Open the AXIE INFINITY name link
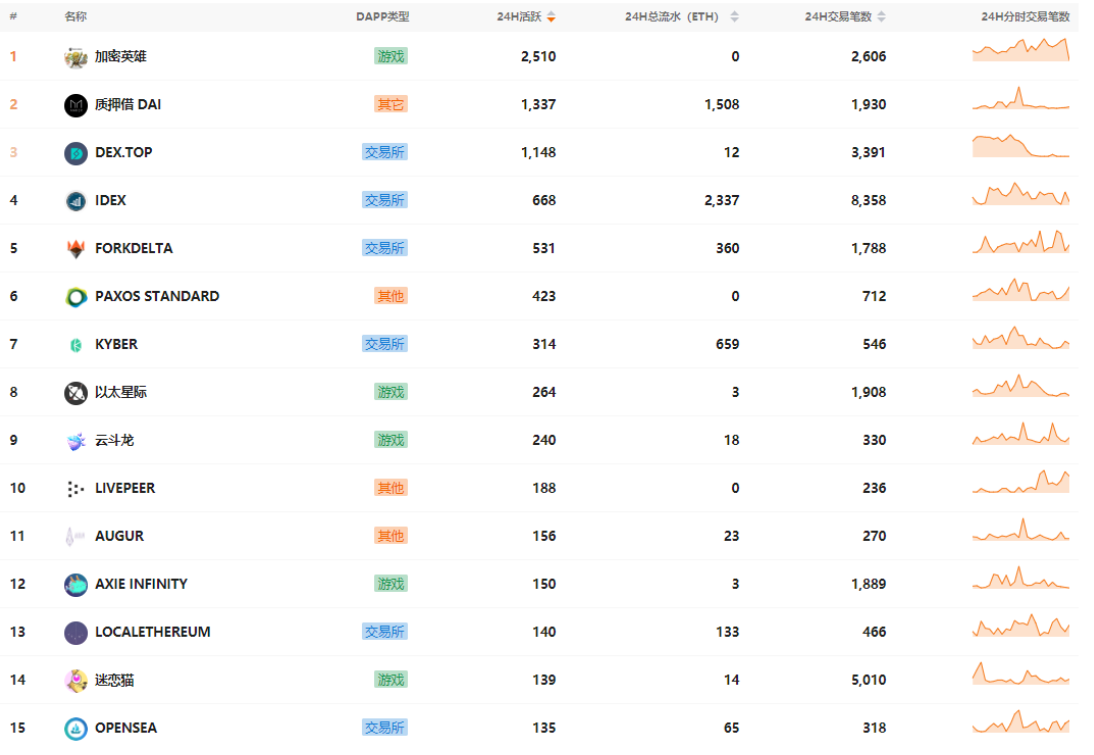1094x755 pixels. point(141,584)
